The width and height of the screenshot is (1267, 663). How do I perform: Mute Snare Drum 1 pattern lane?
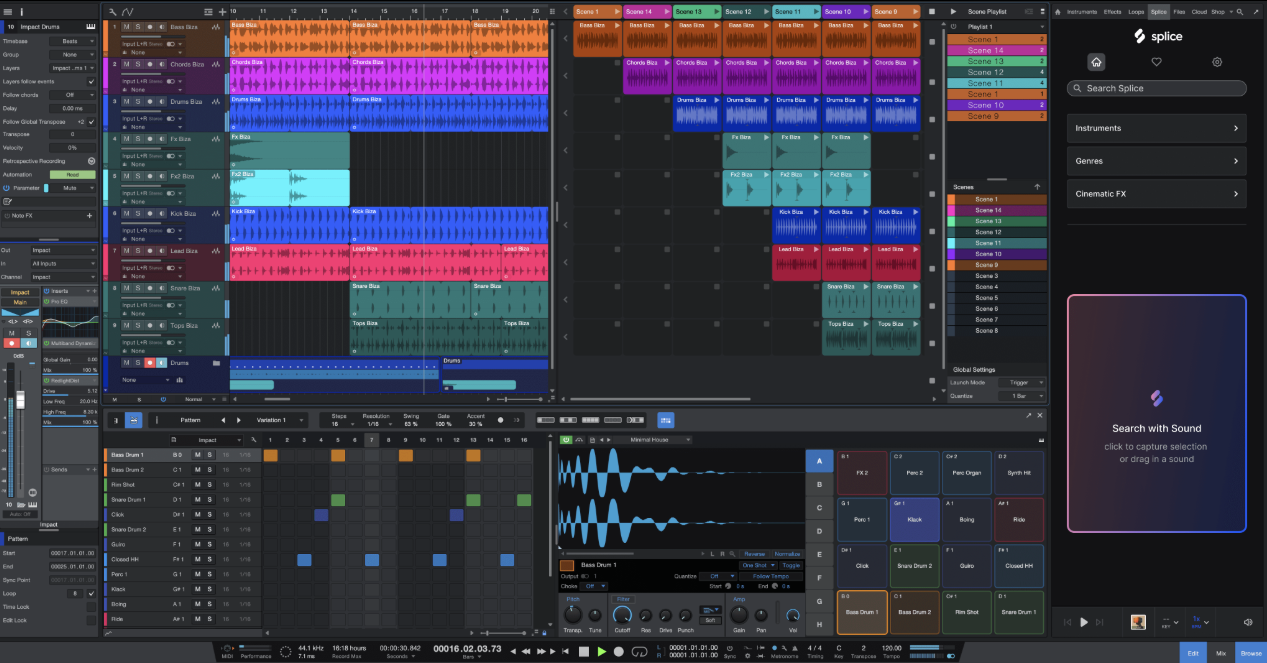[197, 500]
